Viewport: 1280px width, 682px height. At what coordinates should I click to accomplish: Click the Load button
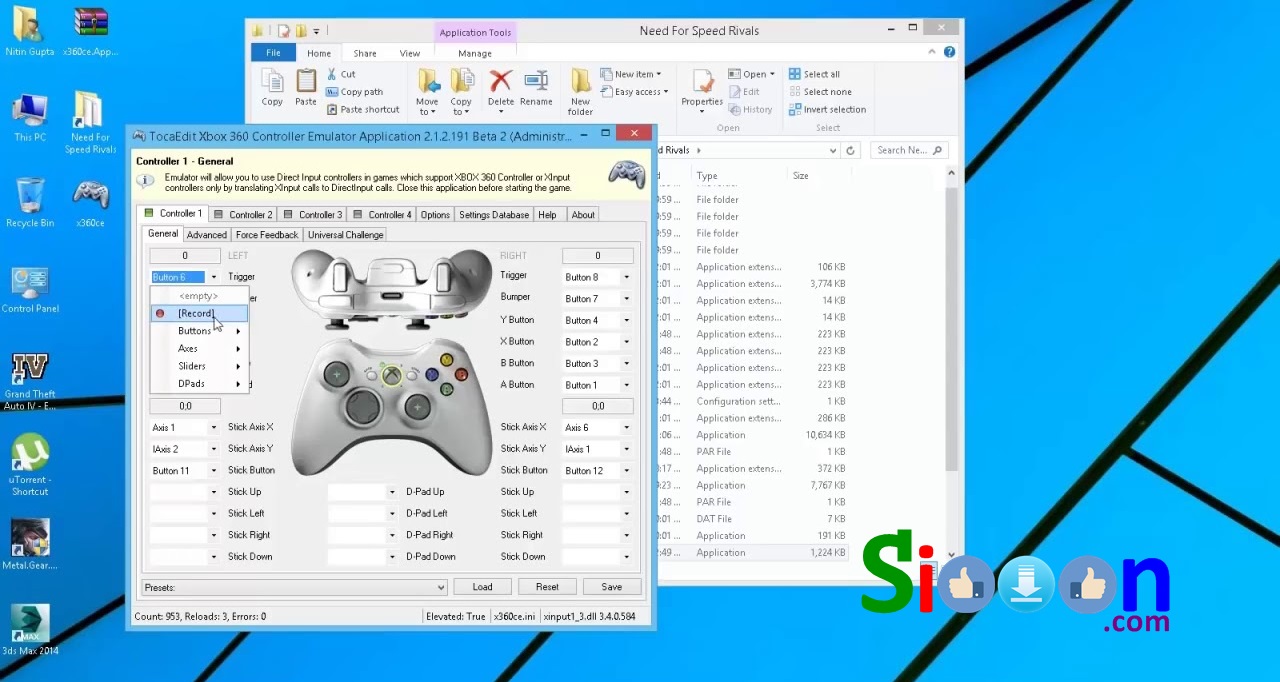(482, 587)
